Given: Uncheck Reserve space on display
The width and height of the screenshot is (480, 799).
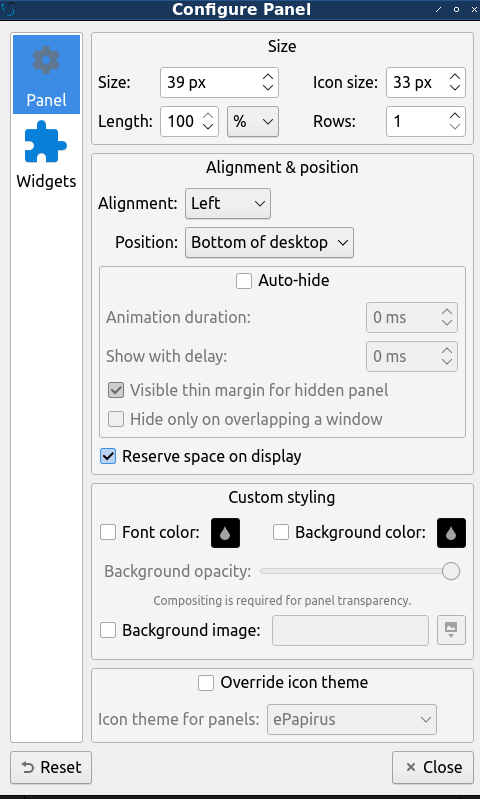Looking at the screenshot, I should pos(108,456).
